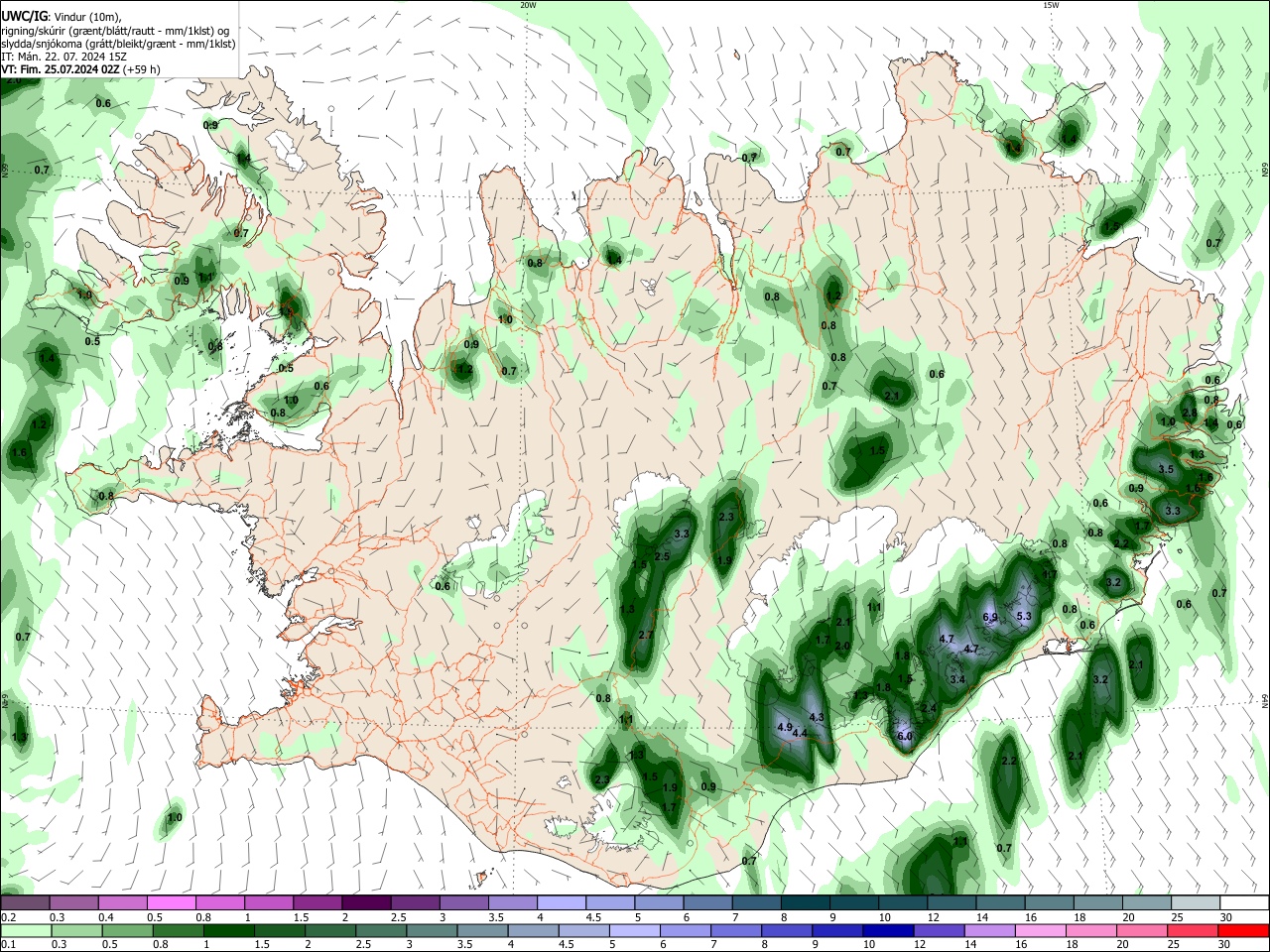Select the white swatch after 30 in the top legend row
1270x952 pixels.
coord(1244,902)
